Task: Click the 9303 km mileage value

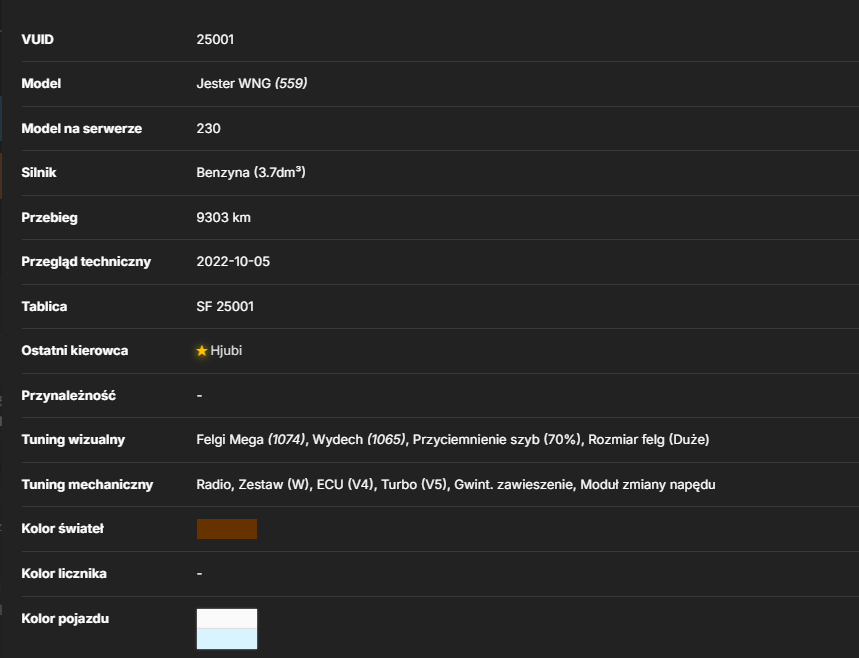Action: click(224, 218)
